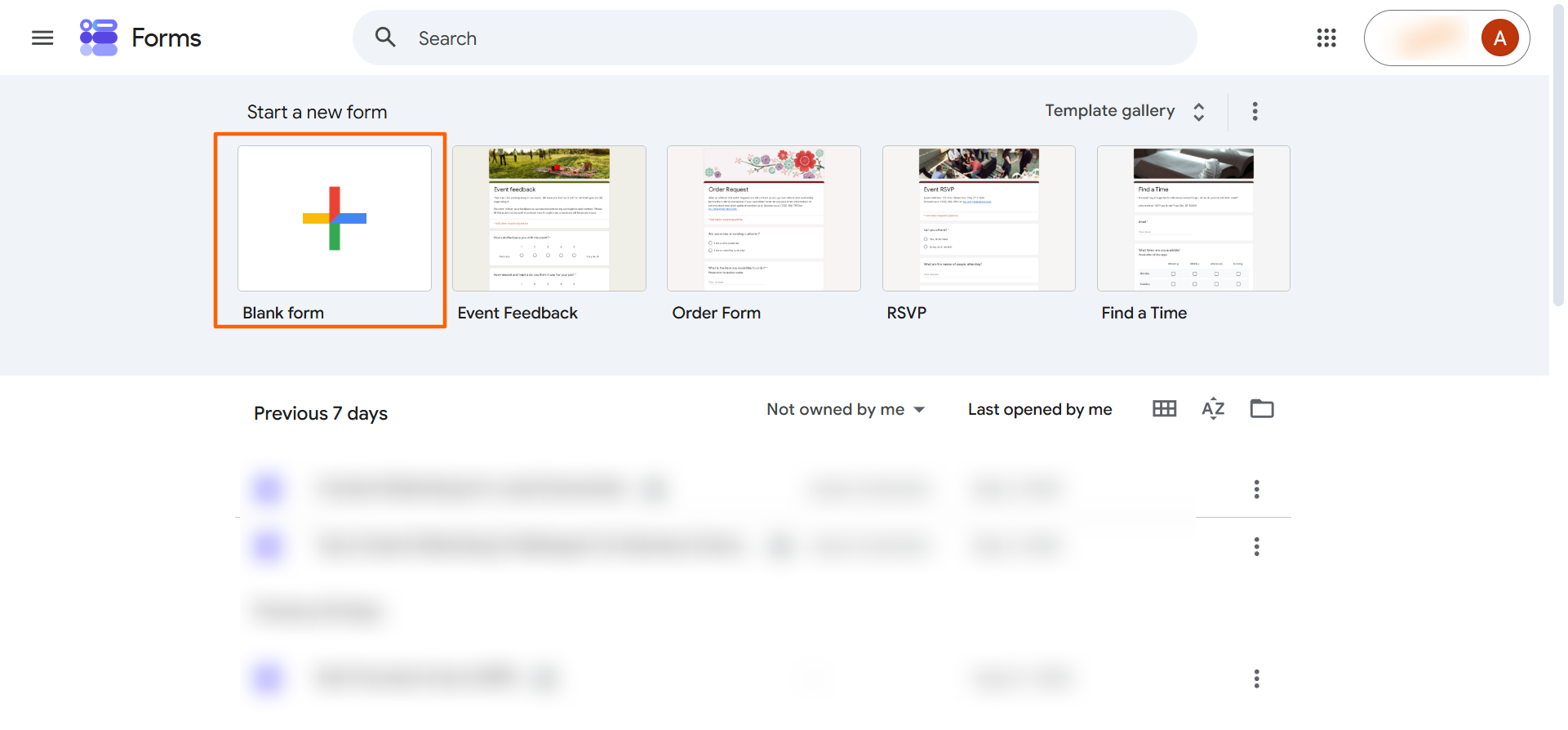This screenshot has width=1568, height=730.
Task: Open the "Not owned by me" filter dropdown
Action: pos(846,409)
